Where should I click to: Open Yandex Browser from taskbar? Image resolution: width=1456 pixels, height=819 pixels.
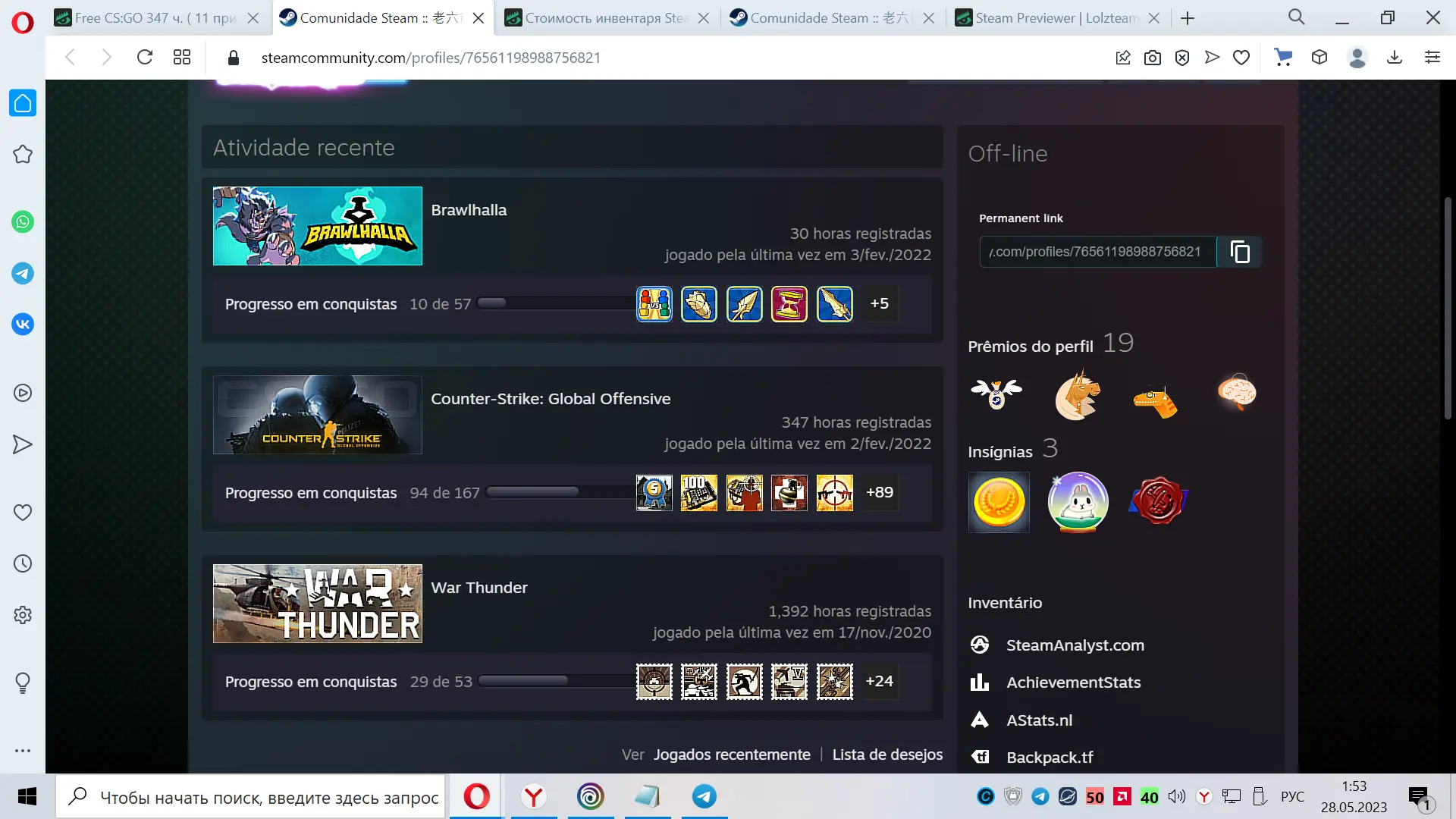[x=534, y=797]
